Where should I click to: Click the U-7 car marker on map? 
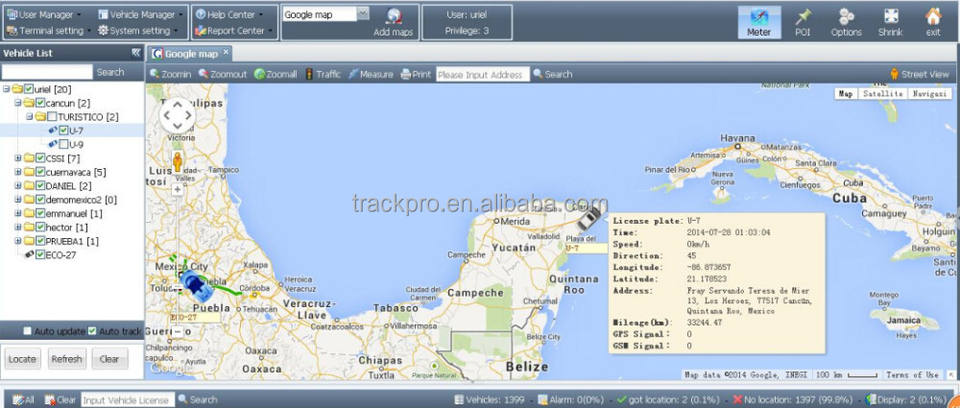588,219
